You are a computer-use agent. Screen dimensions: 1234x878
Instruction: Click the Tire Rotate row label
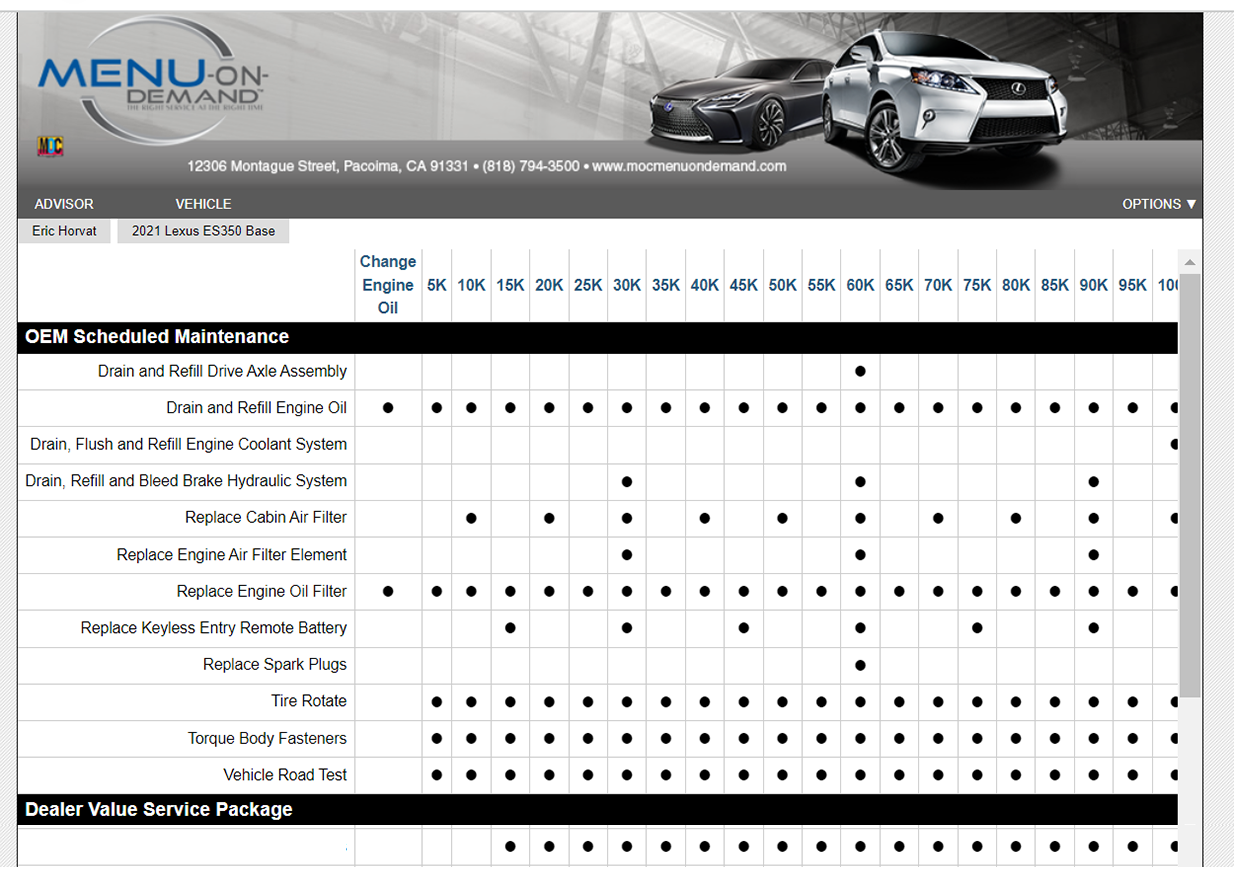tap(309, 701)
